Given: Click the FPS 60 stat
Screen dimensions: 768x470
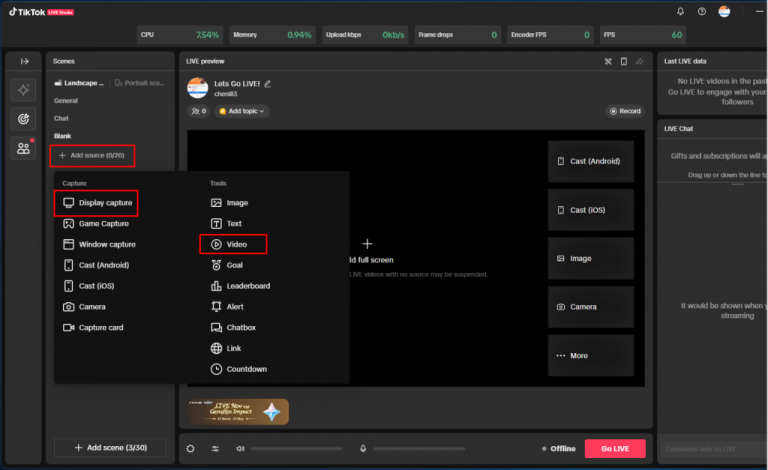Looking at the screenshot, I should point(643,35).
